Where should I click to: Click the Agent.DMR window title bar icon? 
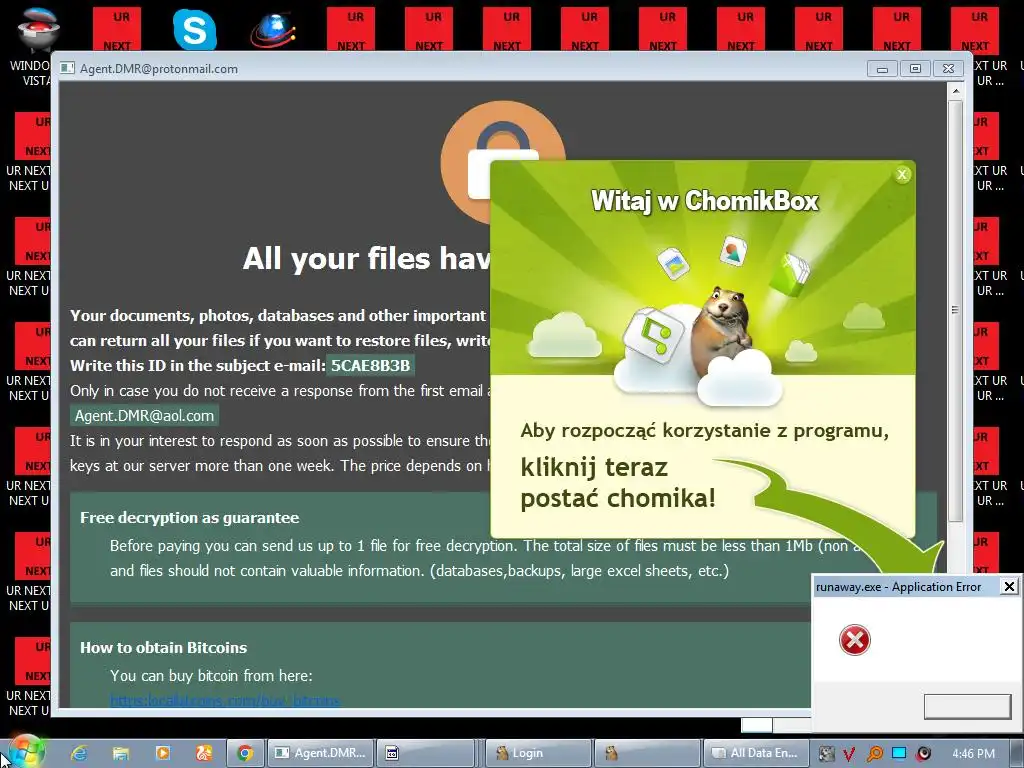click(x=67, y=68)
